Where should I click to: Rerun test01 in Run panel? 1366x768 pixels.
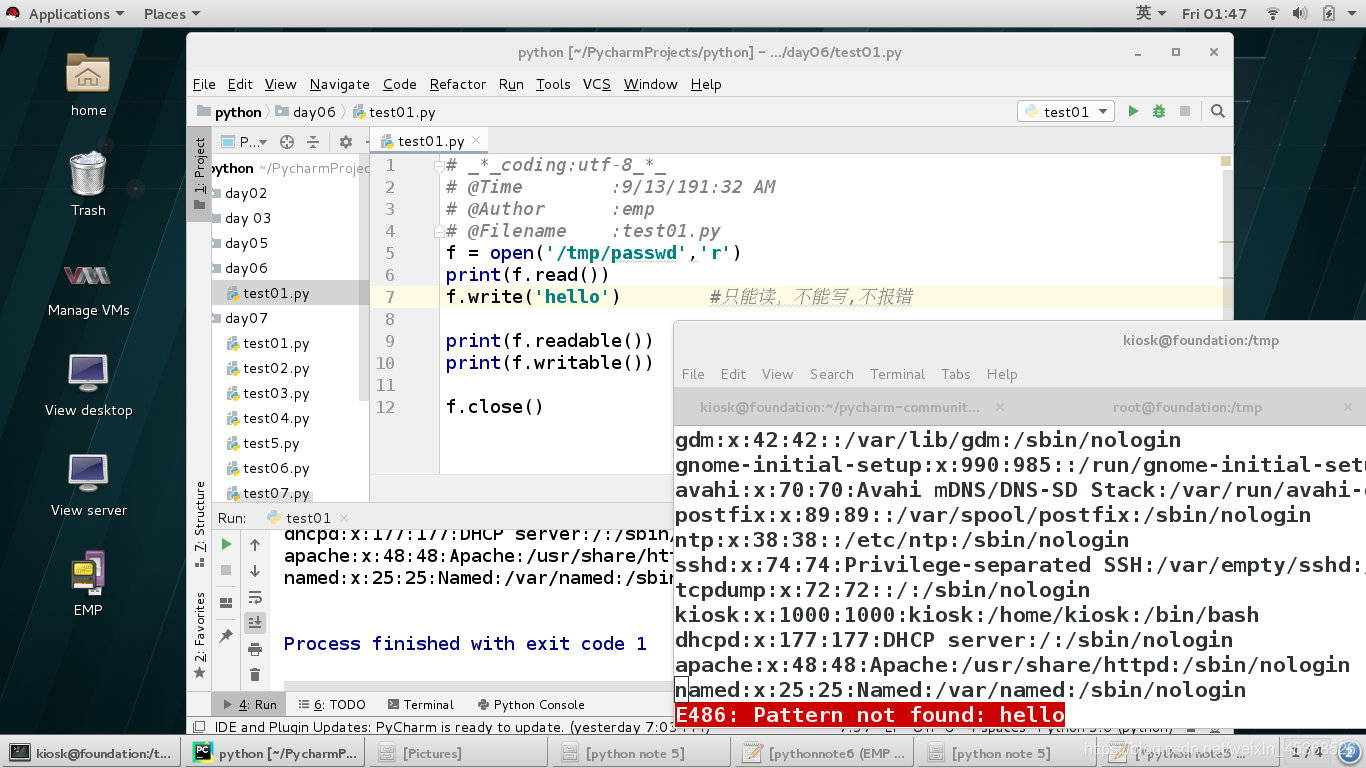pyautogui.click(x=226, y=544)
